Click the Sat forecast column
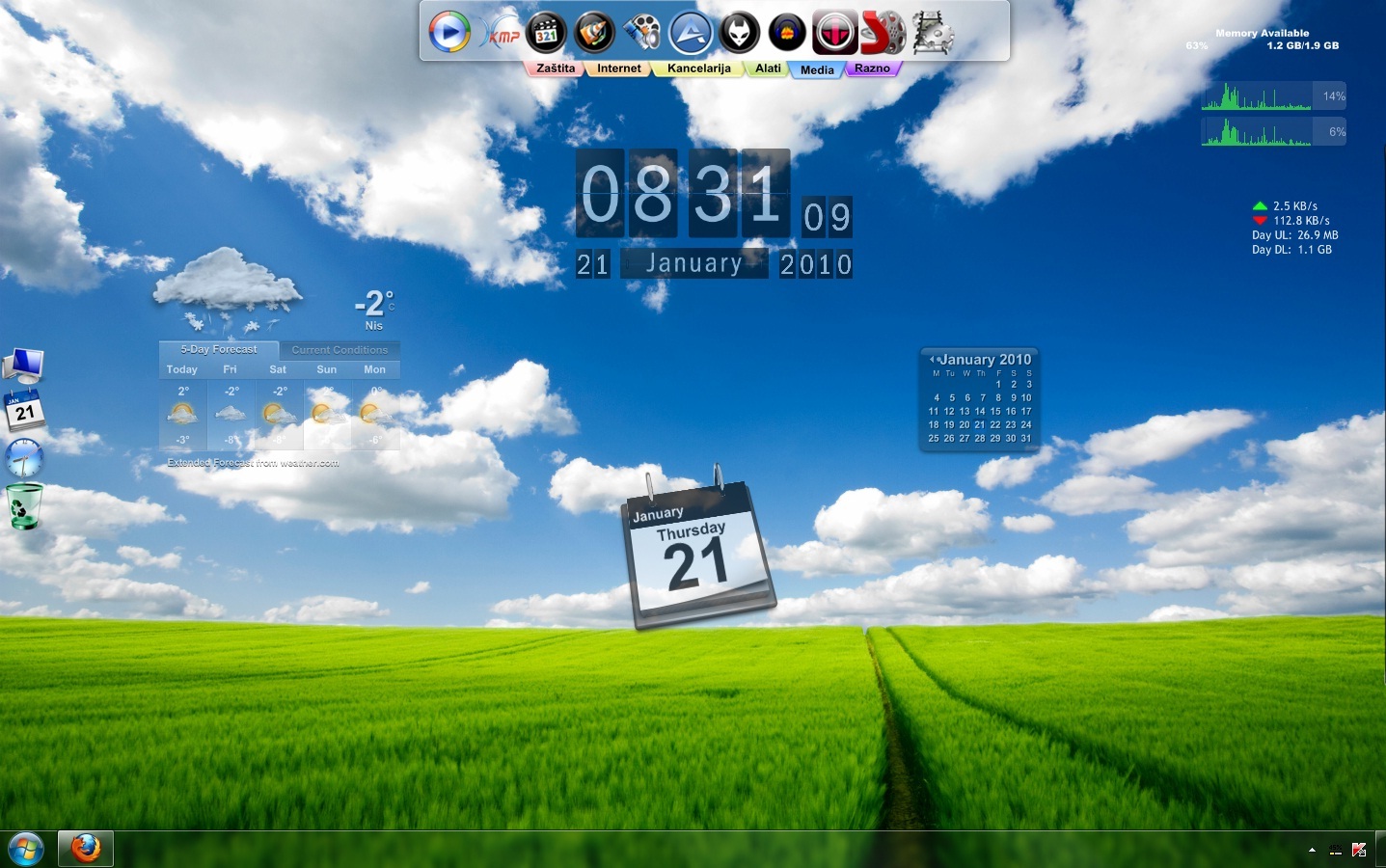1386x868 pixels. [x=279, y=406]
